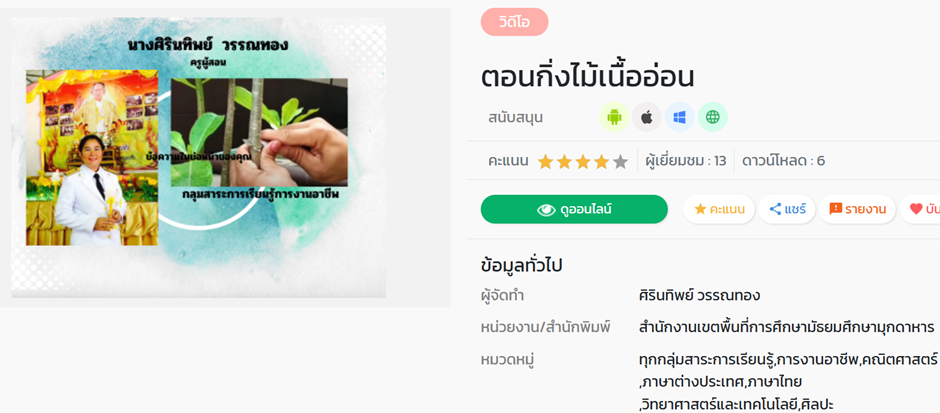
Task: Save using the heart bookmark button
Action: click(920, 209)
